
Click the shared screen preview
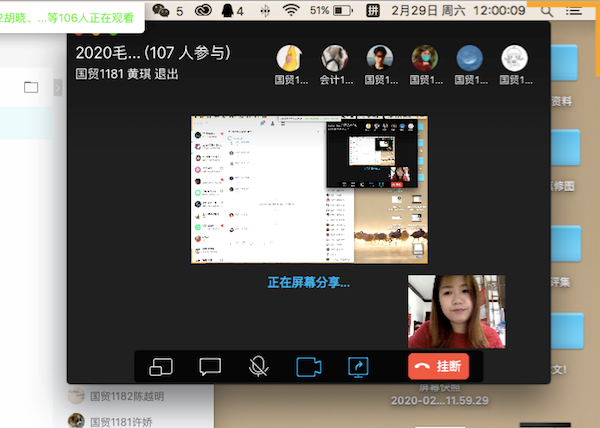point(309,190)
